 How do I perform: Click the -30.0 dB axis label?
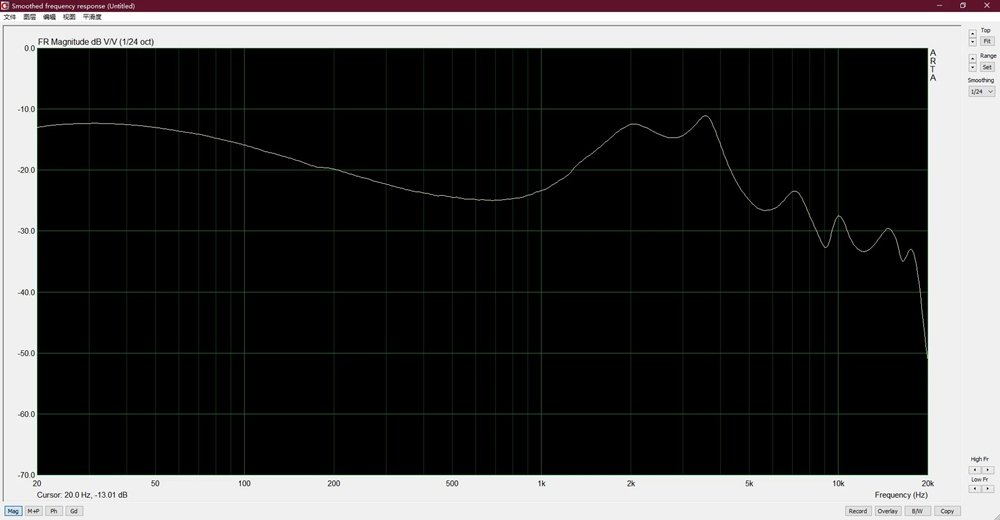coord(26,231)
